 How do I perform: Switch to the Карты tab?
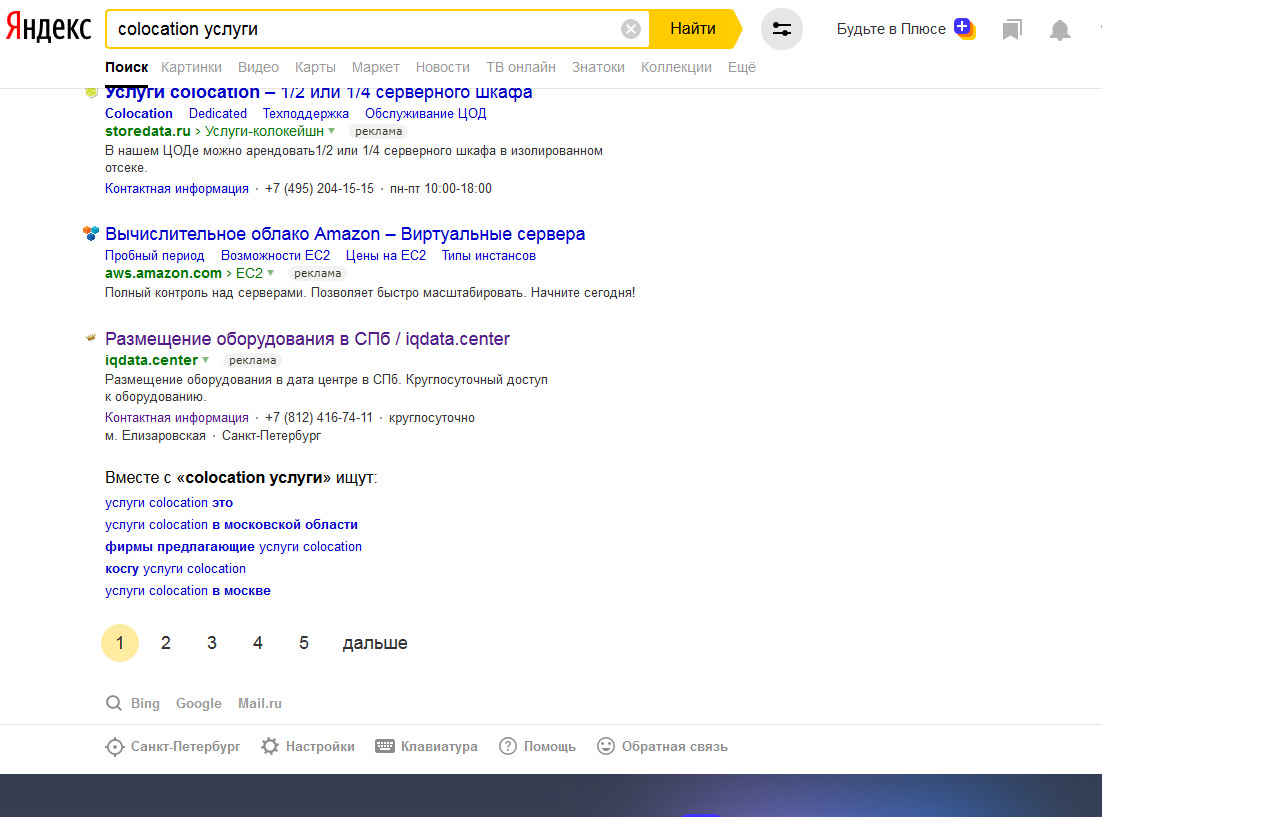(315, 67)
